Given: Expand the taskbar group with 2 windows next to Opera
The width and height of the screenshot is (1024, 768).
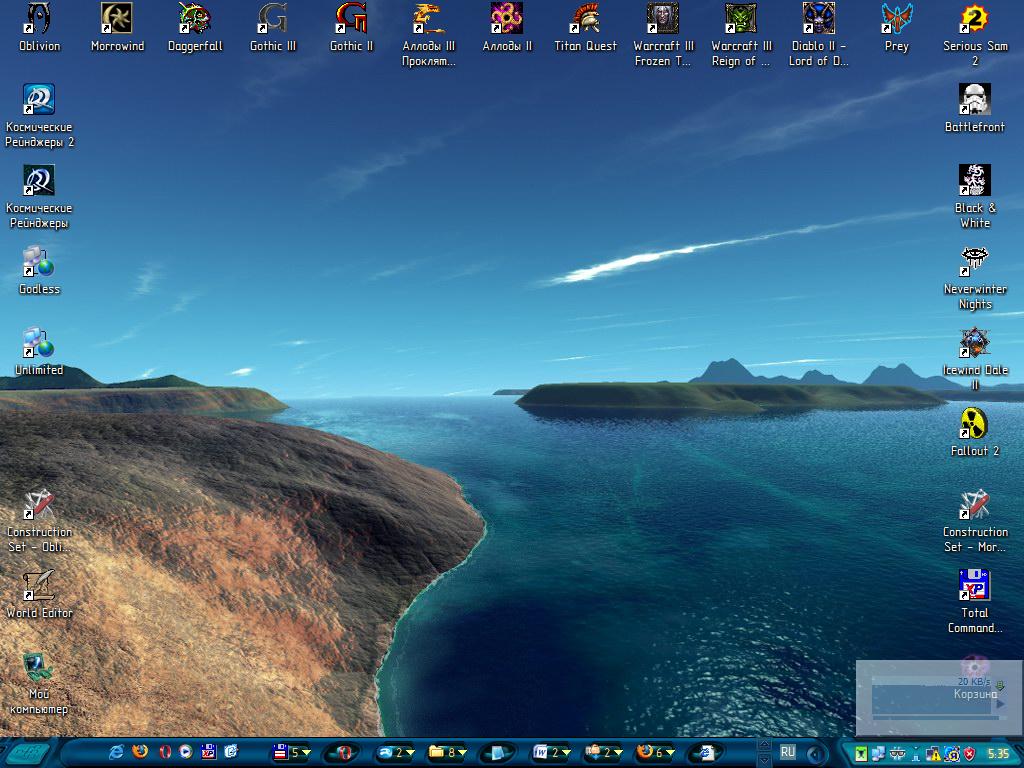Looking at the screenshot, I should tap(395, 752).
